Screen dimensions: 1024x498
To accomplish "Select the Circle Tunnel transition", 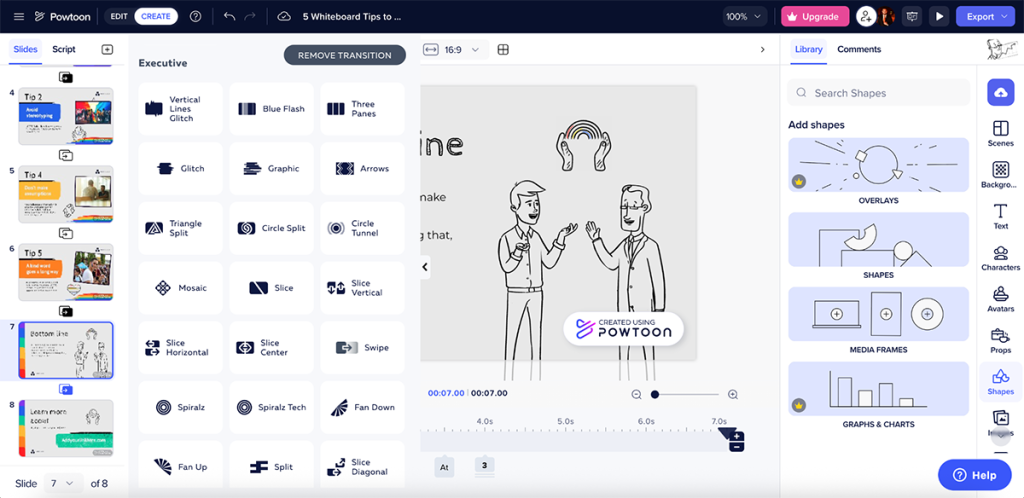I will (x=362, y=228).
